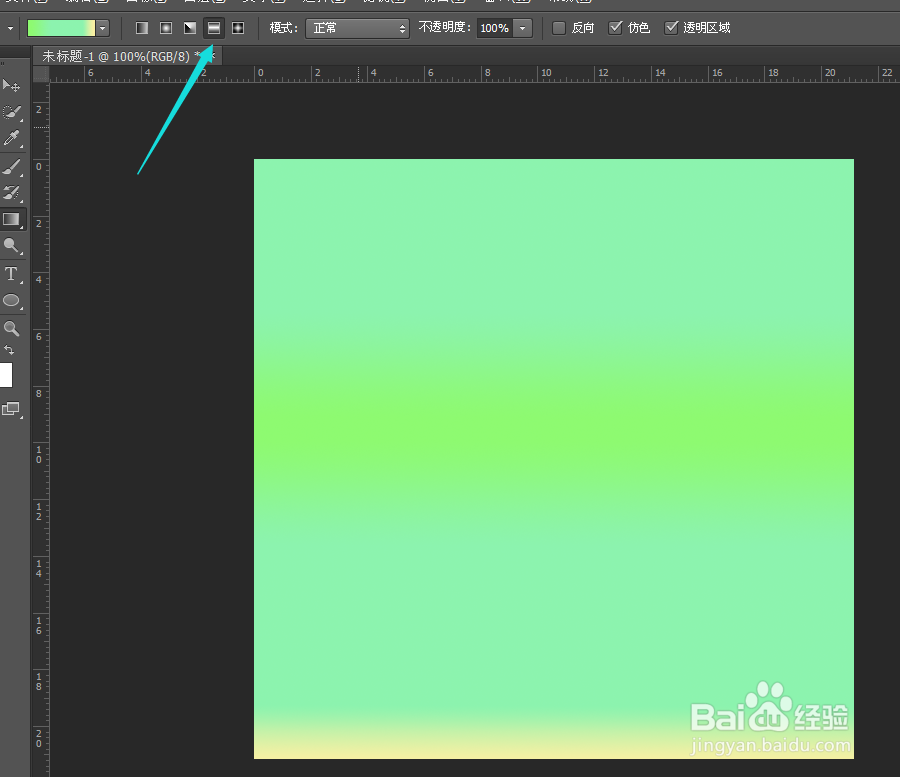Select the Horizontal Type tool
The width and height of the screenshot is (900, 777).
11,274
